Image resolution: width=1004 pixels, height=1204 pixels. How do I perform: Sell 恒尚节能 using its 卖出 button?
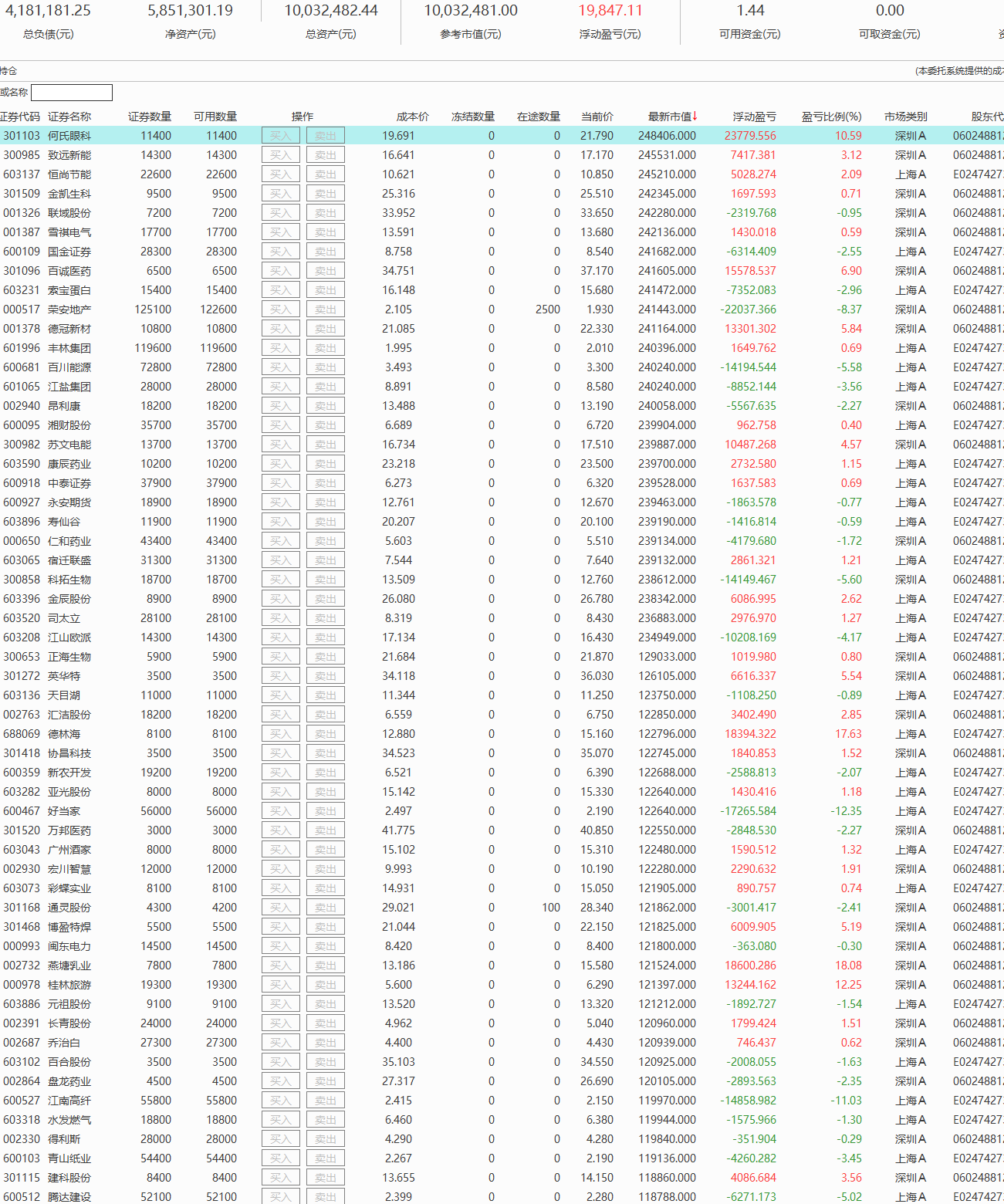[x=326, y=174]
